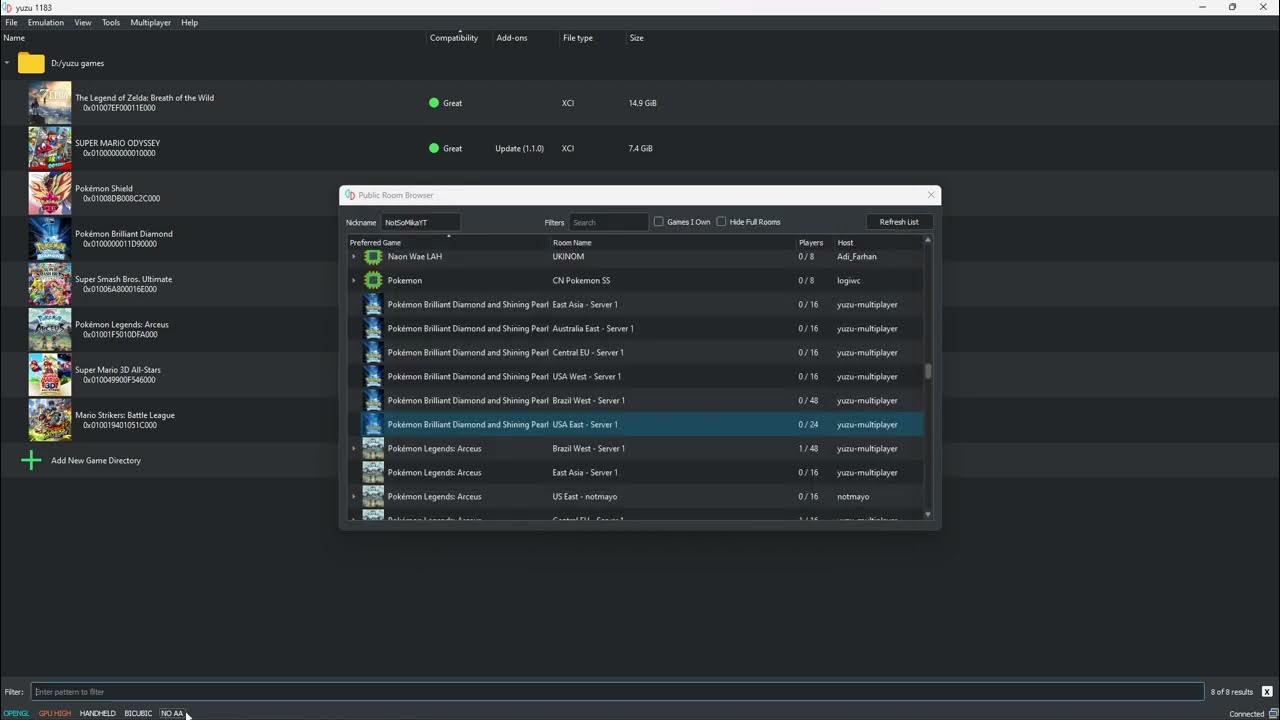Click the Nickname field containing NotSoMikaYT
Image resolution: width=1280 pixels, height=720 pixels.
pos(420,222)
